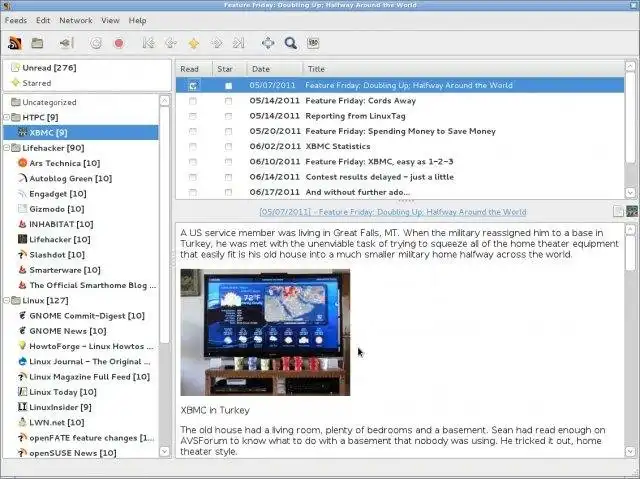Screen dimensions: 640x479
Task: Collapse the HTPC folder
Action: click(7, 118)
